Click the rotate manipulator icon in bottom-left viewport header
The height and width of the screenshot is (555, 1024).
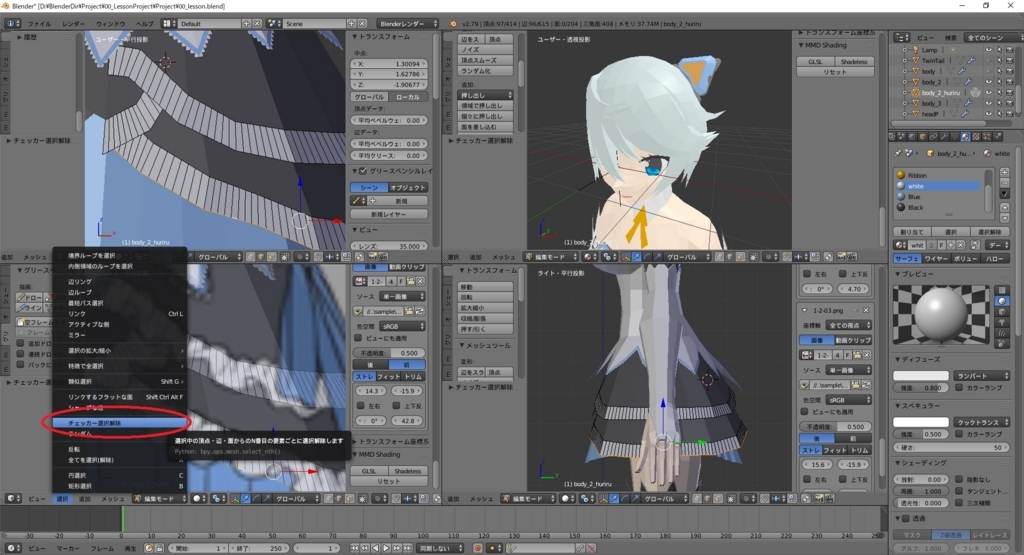point(256,499)
